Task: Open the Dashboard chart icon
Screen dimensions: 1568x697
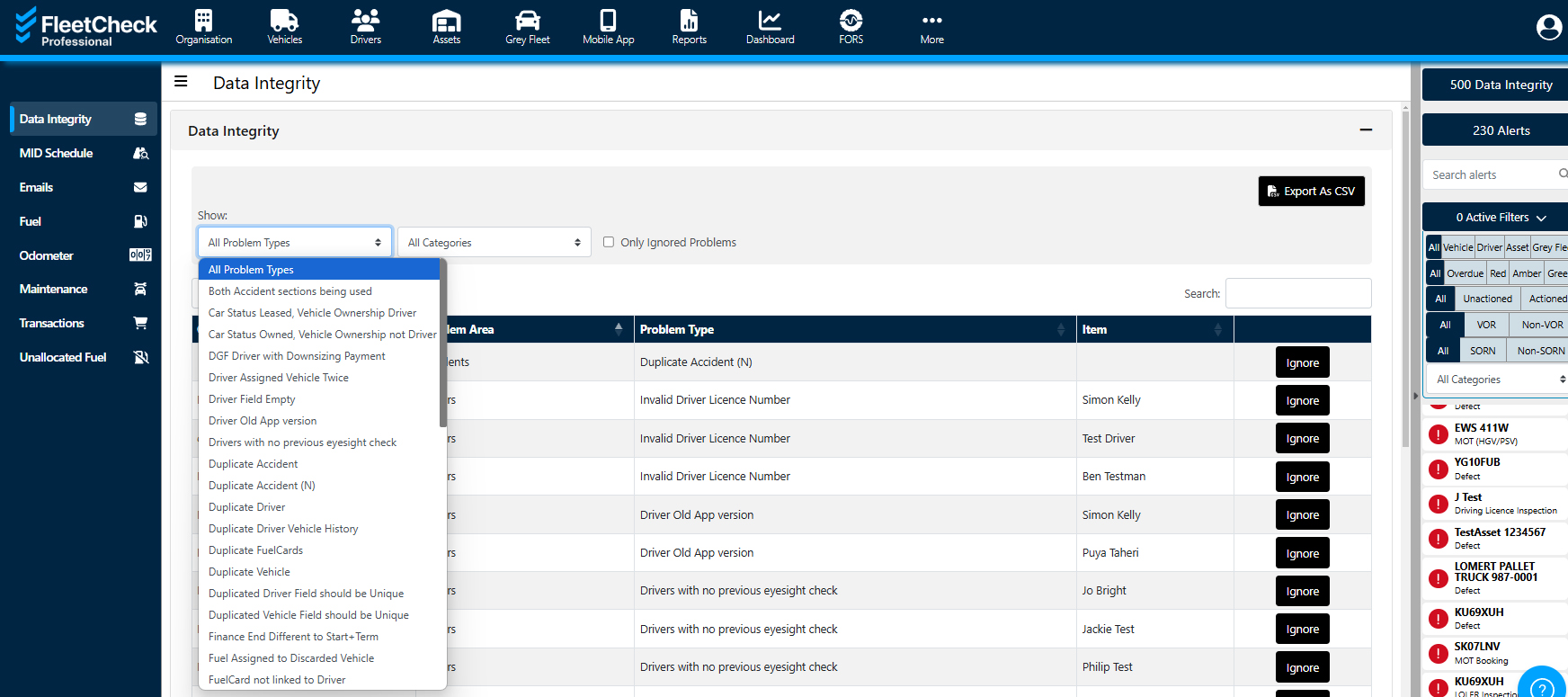Action: pos(770,20)
